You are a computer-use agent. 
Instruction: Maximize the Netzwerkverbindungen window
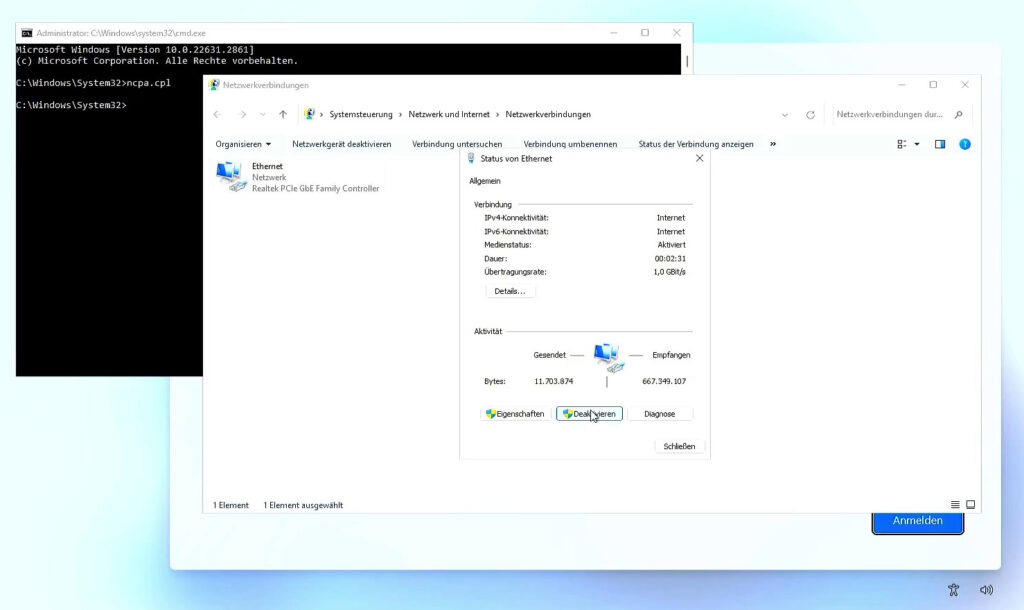(933, 85)
